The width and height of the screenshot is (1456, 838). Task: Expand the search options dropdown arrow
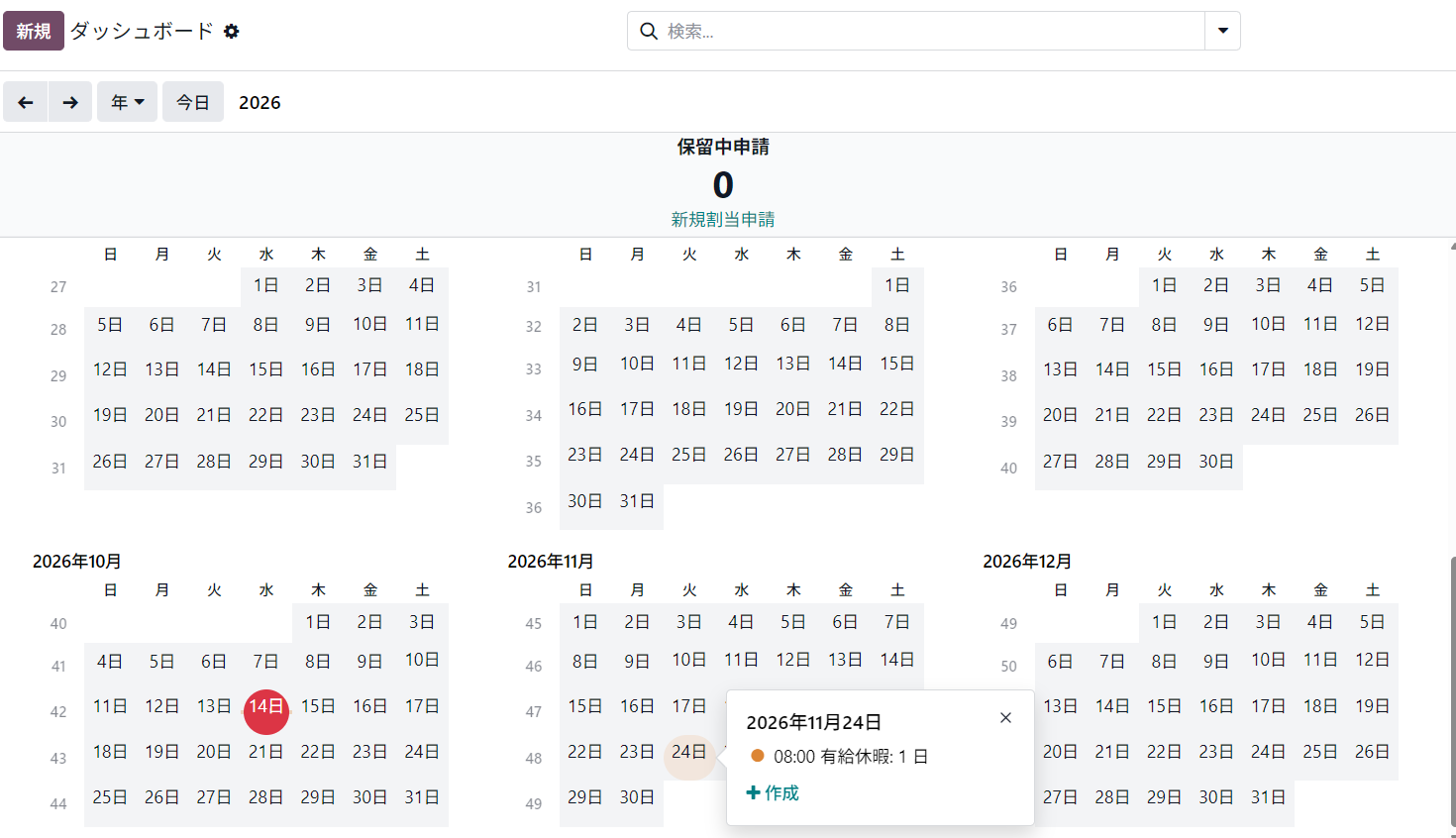pyautogui.click(x=1223, y=31)
